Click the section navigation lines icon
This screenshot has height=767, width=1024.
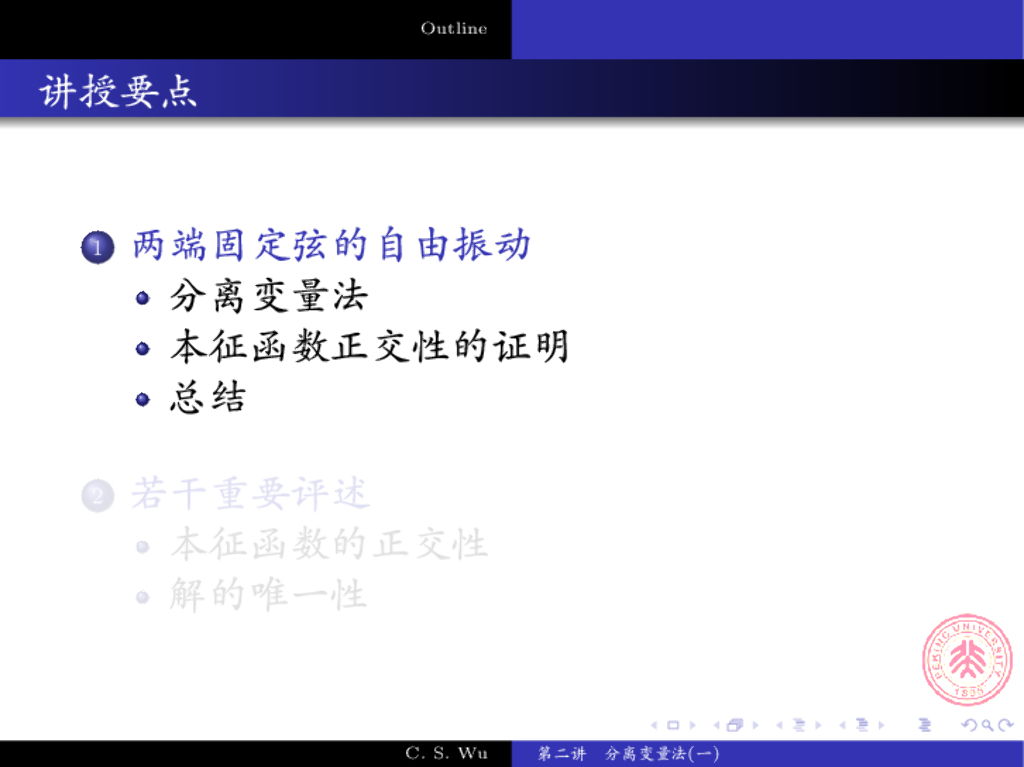point(862,725)
